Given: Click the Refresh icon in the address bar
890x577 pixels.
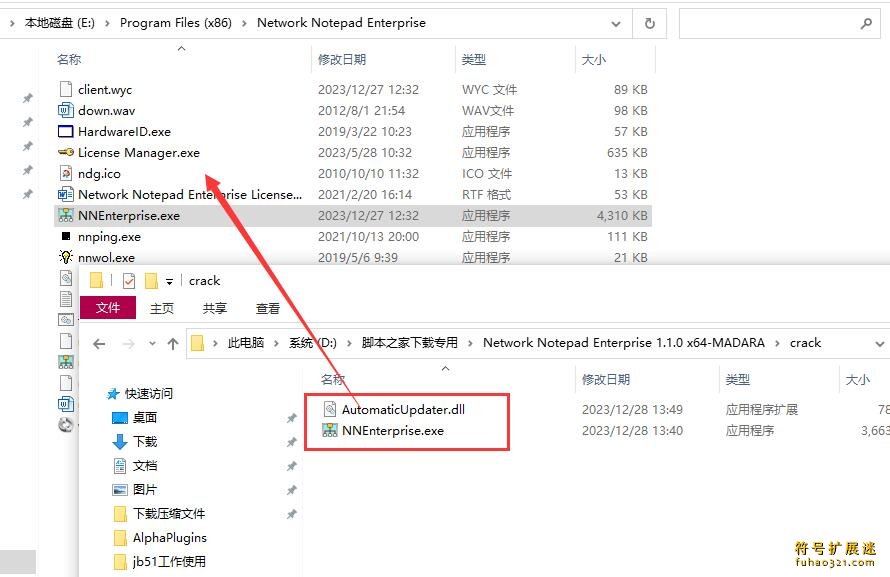Looking at the screenshot, I should (x=650, y=22).
